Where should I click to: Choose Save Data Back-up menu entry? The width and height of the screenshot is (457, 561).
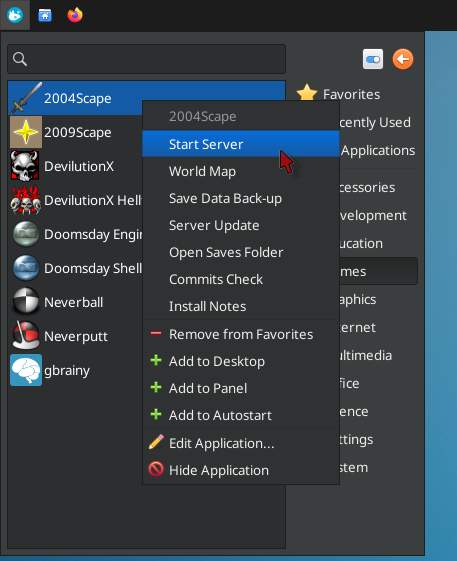point(241,198)
